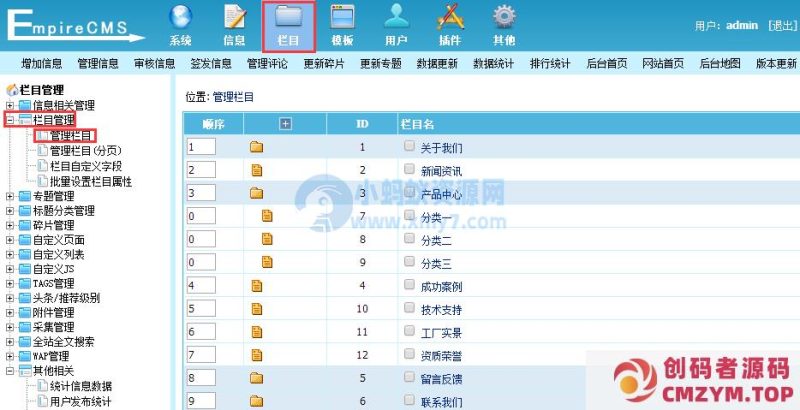Check the 分类二 checkbox
The height and width of the screenshot is (410, 800).
tap(409, 238)
